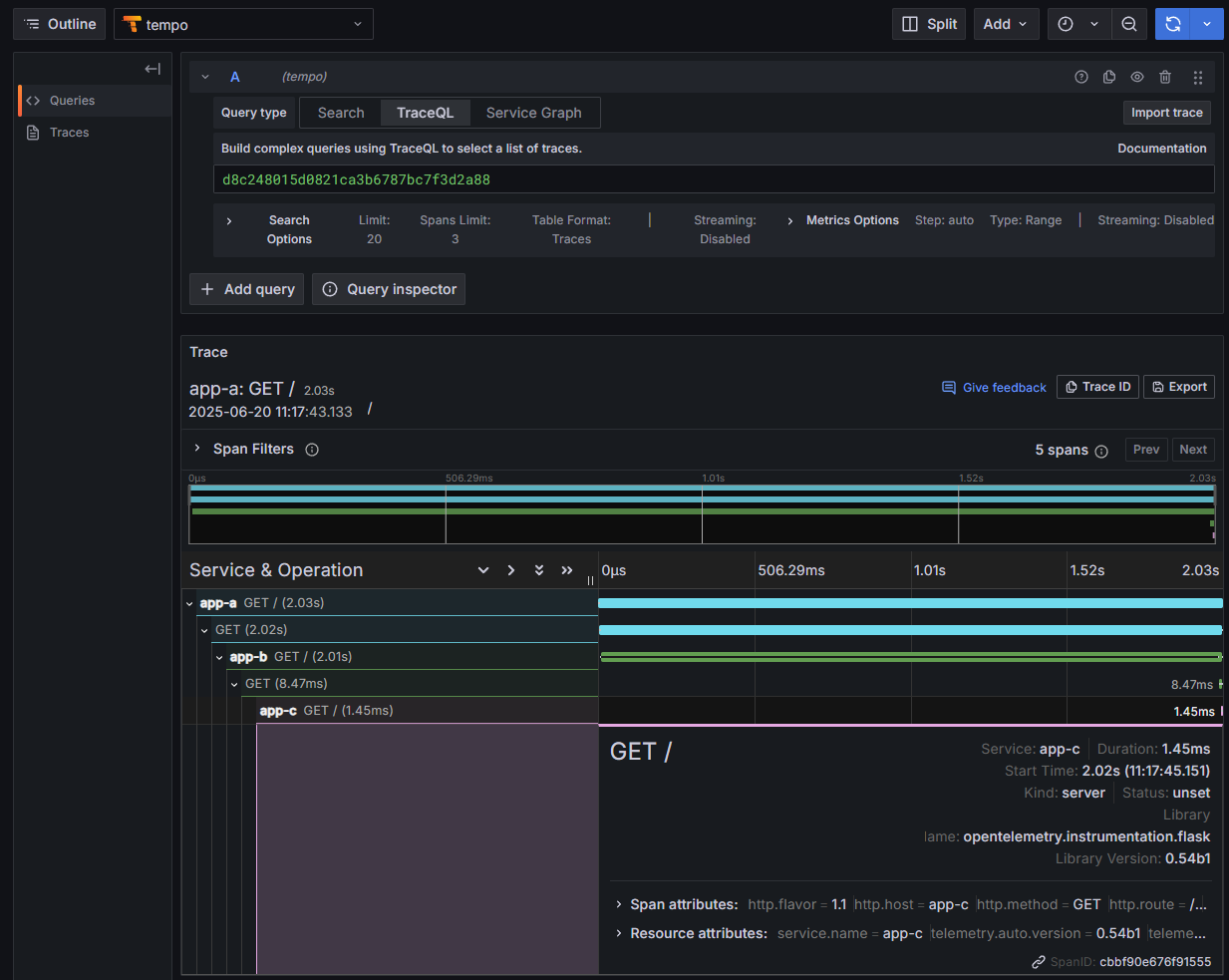Collapse the app-b GET span row
1229x980 pixels.
click(x=220, y=657)
